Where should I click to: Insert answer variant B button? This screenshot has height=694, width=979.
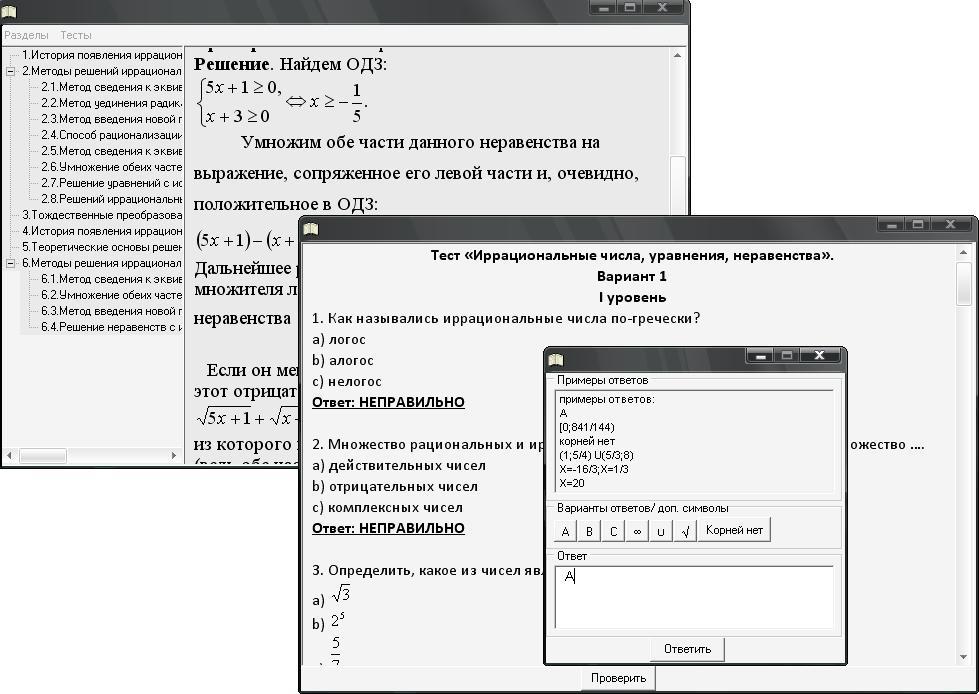pyautogui.click(x=589, y=531)
